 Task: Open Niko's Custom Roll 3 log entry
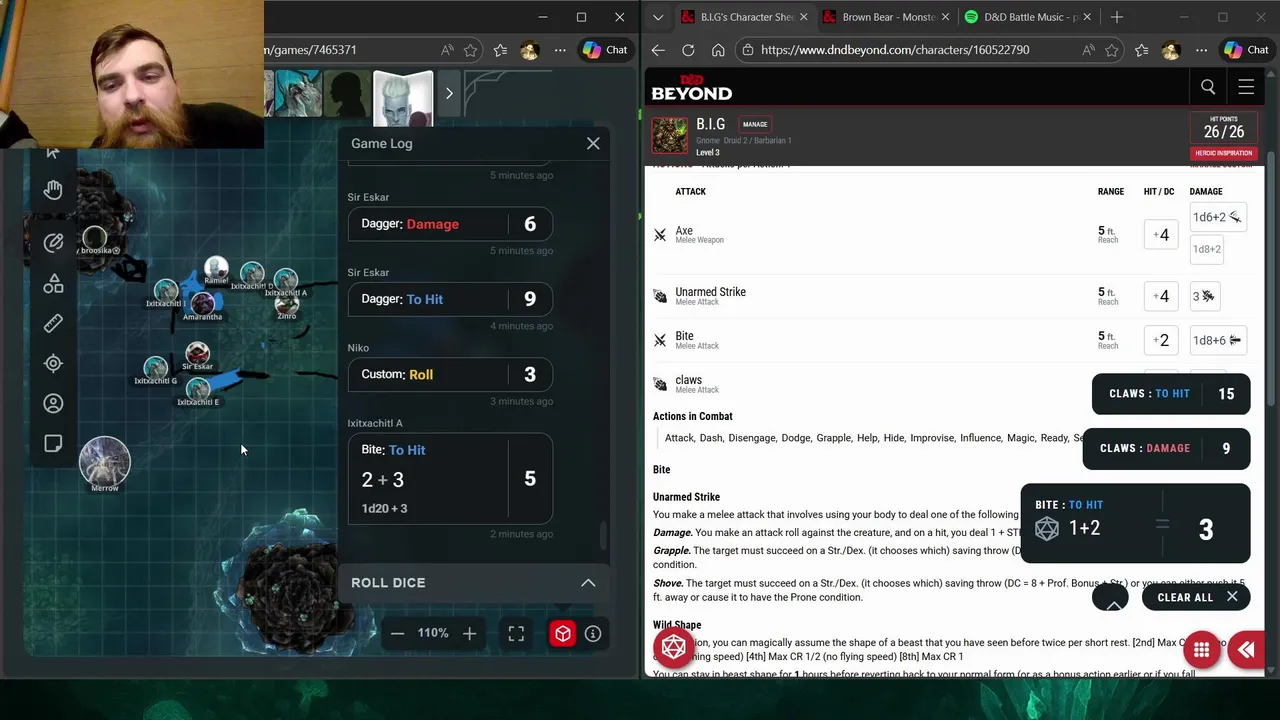(x=450, y=374)
